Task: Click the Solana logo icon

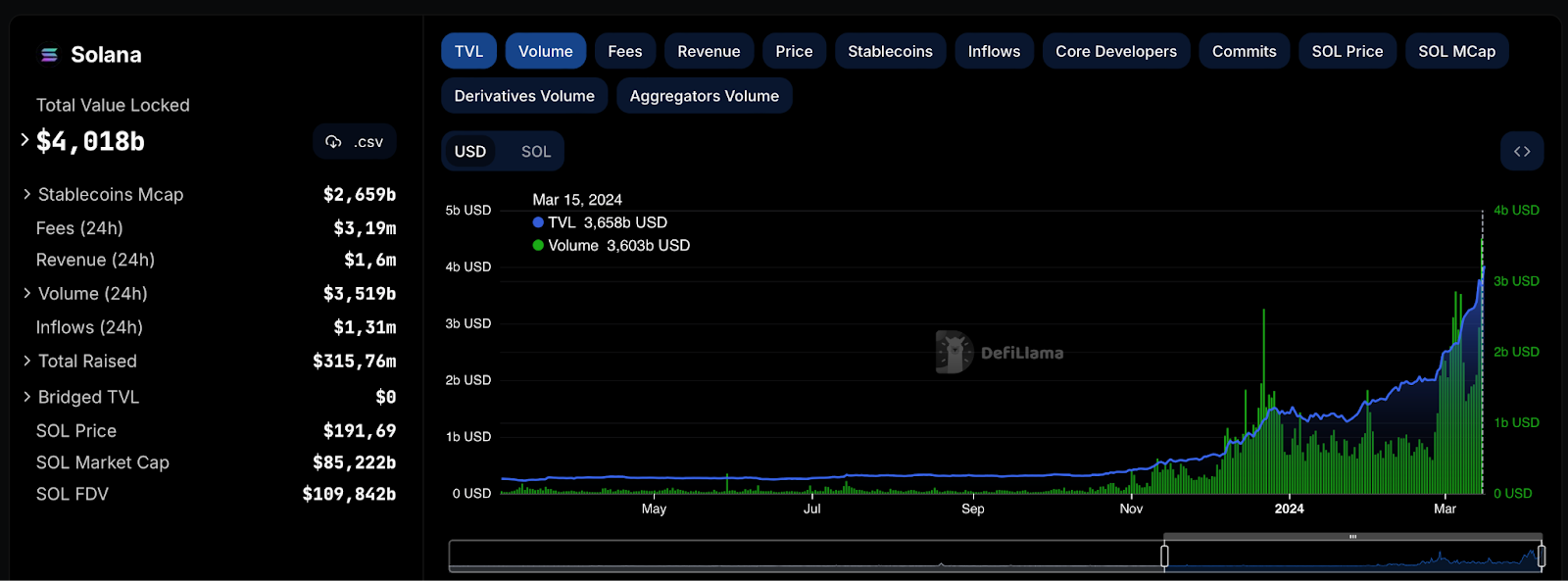Action: tap(49, 55)
